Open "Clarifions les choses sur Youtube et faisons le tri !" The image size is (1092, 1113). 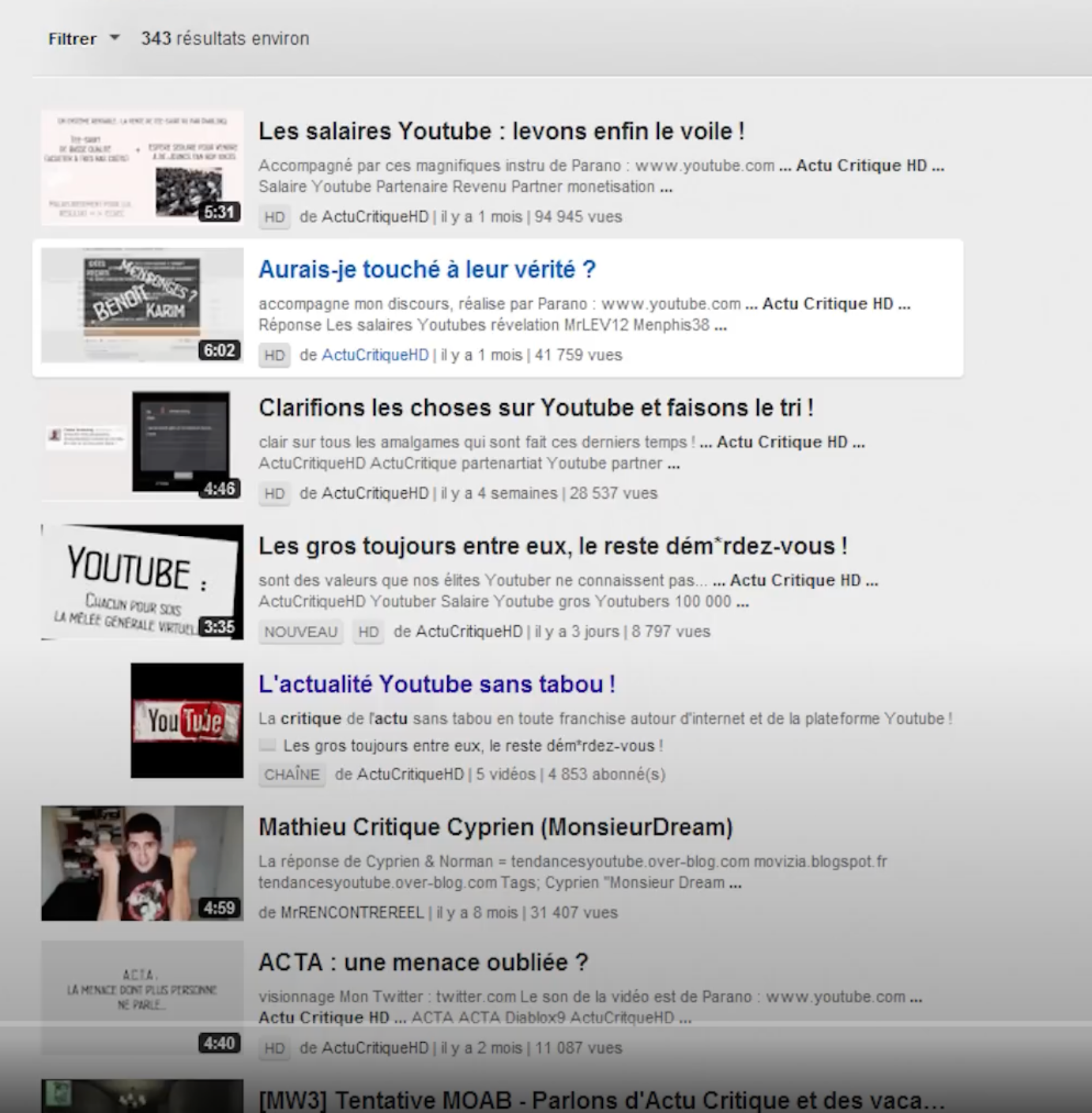536,408
